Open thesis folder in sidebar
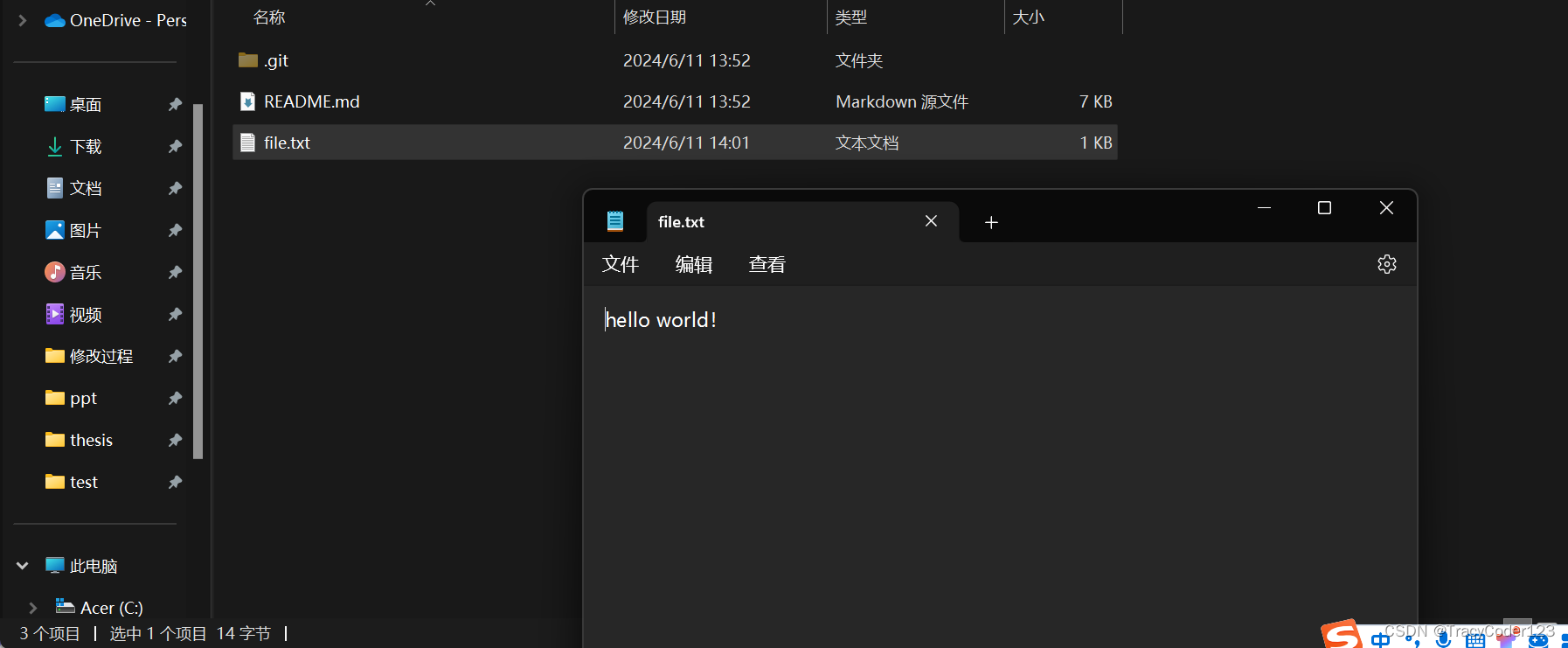Viewport: 1568px width, 648px height. 79,440
